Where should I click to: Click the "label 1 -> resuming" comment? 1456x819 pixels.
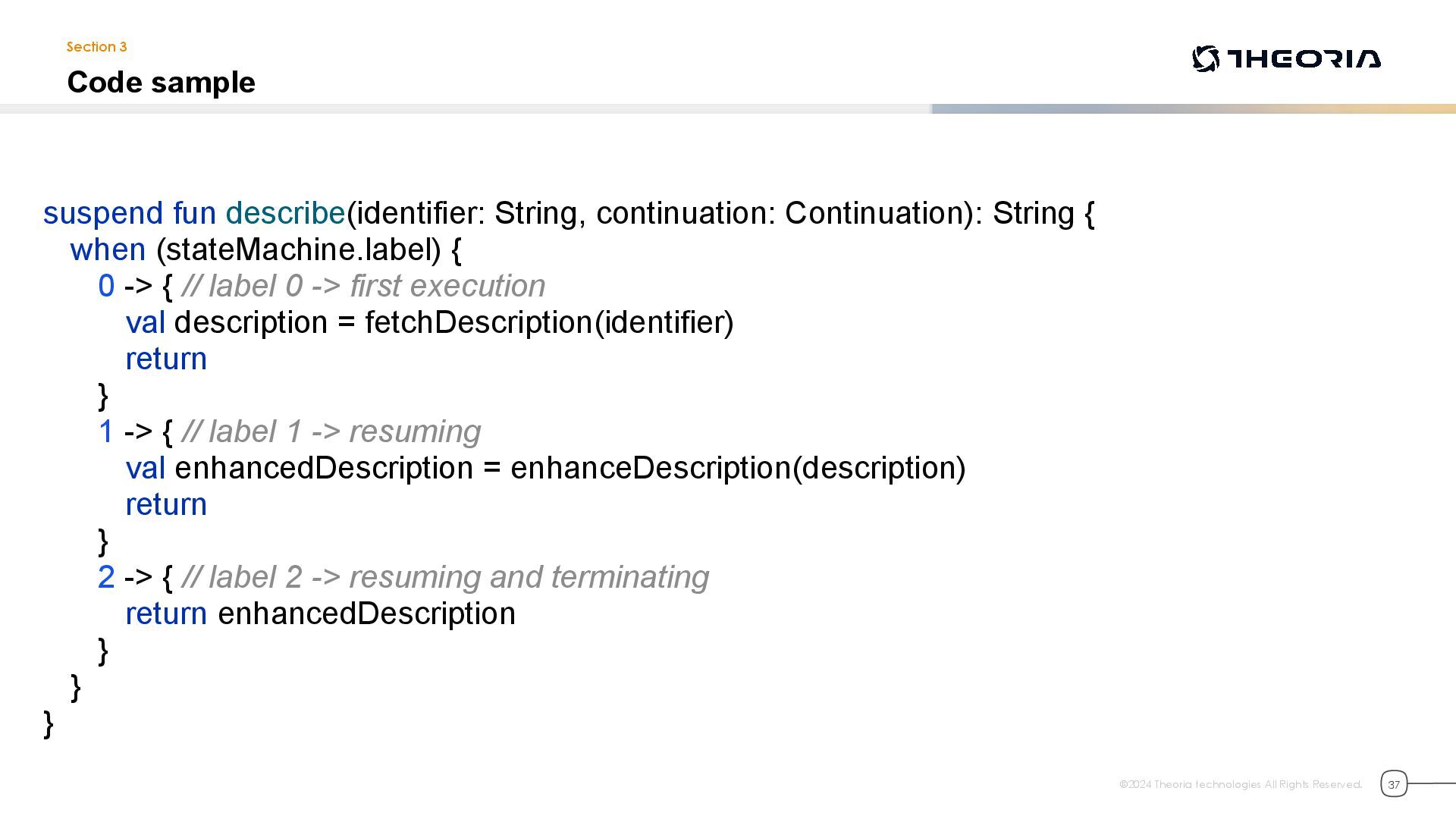point(332,431)
